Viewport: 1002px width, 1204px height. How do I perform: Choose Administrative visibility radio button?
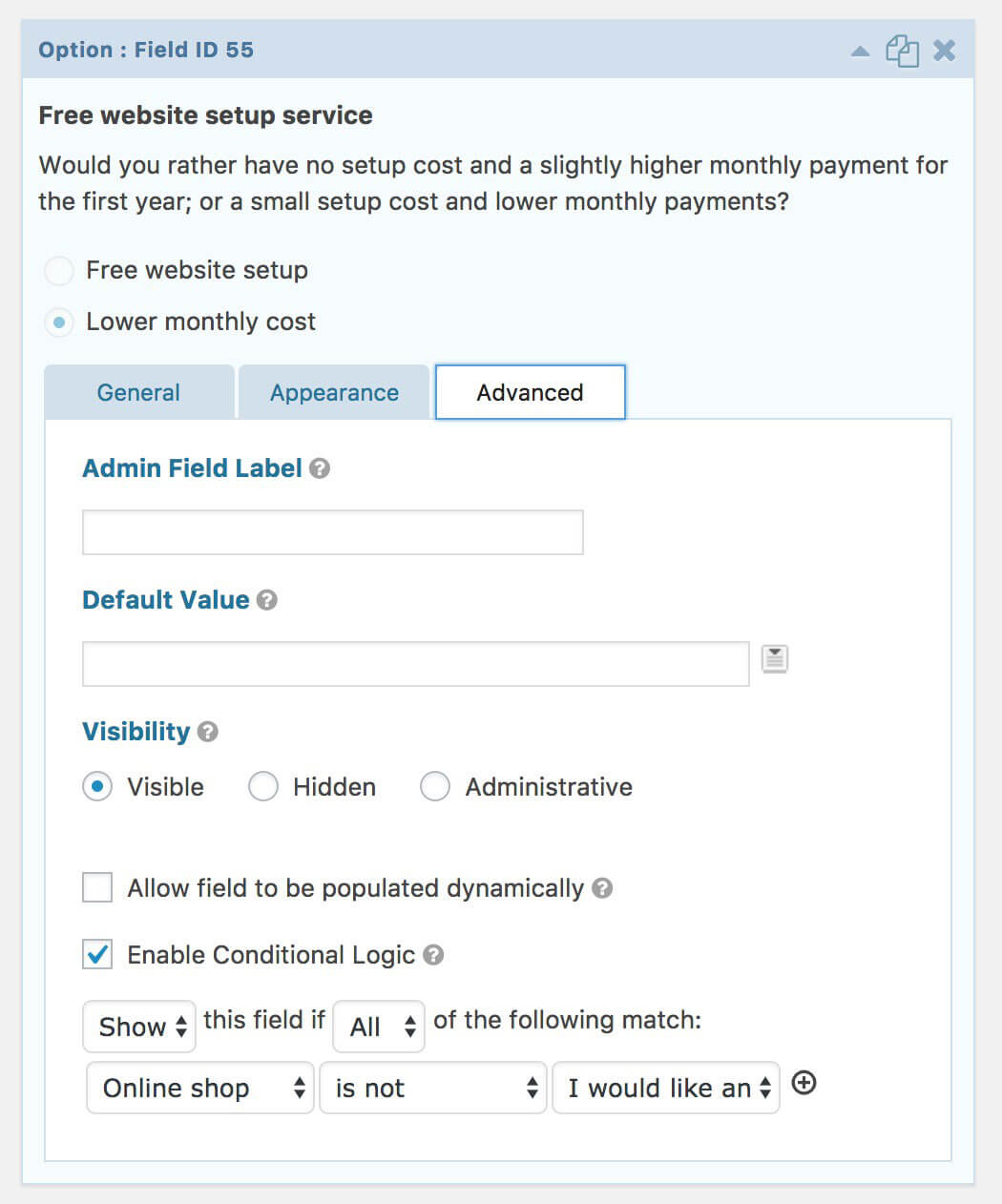[x=435, y=787]
